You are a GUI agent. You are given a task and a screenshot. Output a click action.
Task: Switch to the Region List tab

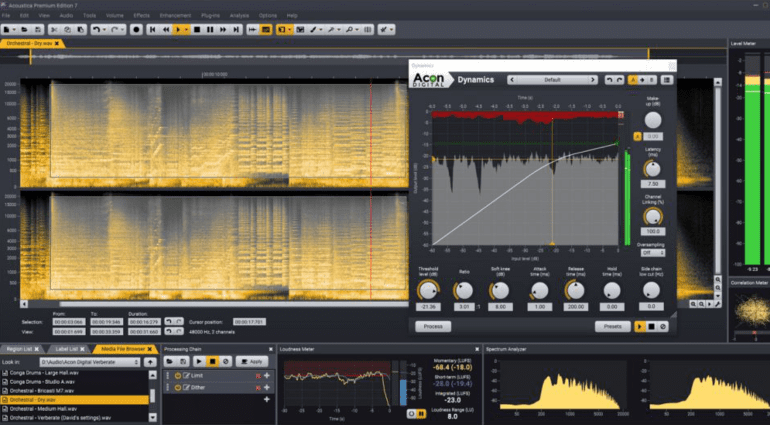[x=19, y=347]
